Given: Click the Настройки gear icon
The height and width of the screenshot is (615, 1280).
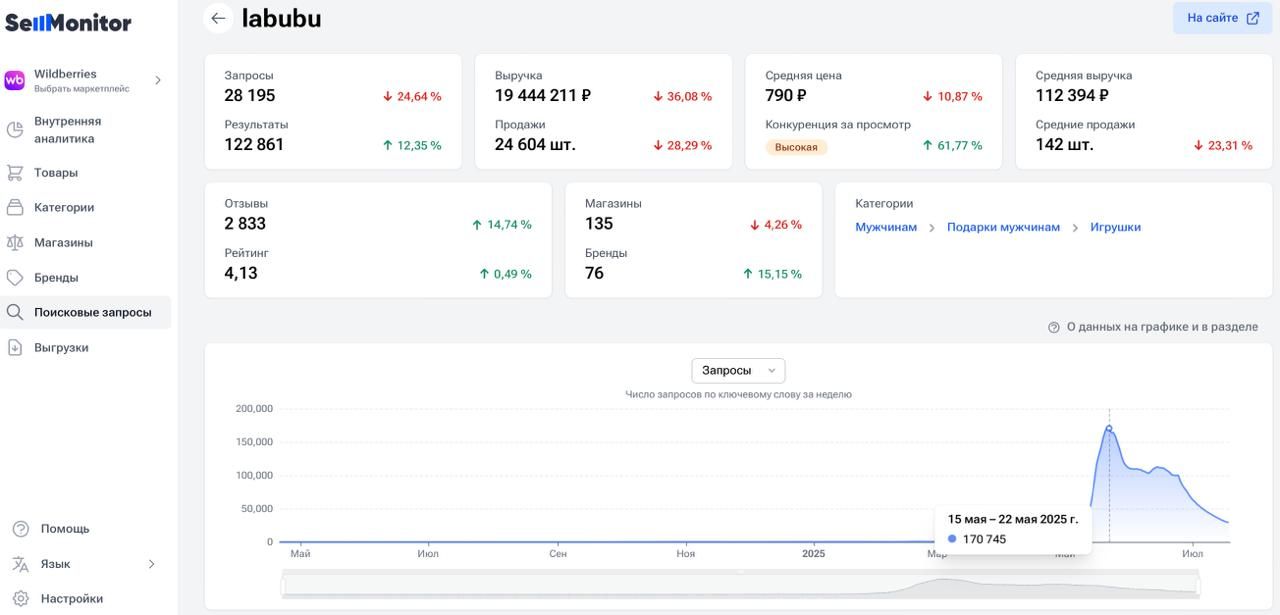Looking at the screenshot, I should pos(20,599).
